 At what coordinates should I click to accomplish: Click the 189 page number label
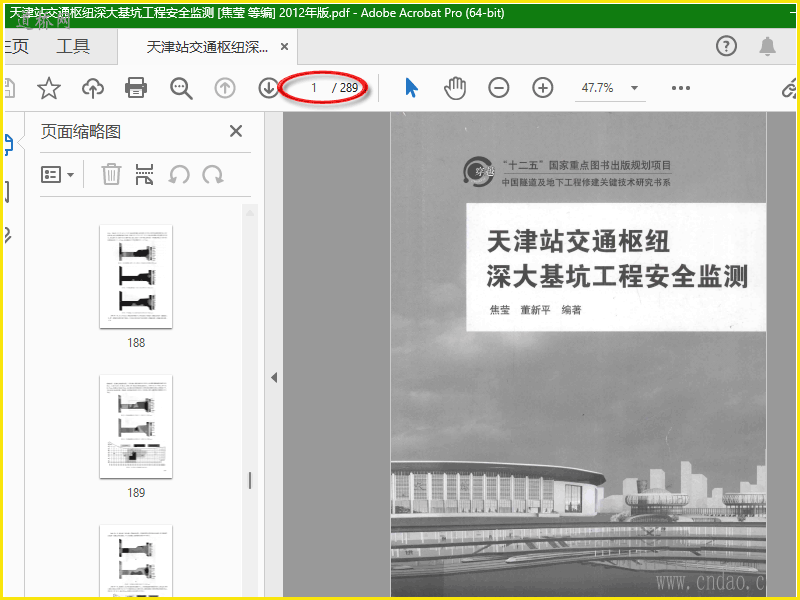136,493
